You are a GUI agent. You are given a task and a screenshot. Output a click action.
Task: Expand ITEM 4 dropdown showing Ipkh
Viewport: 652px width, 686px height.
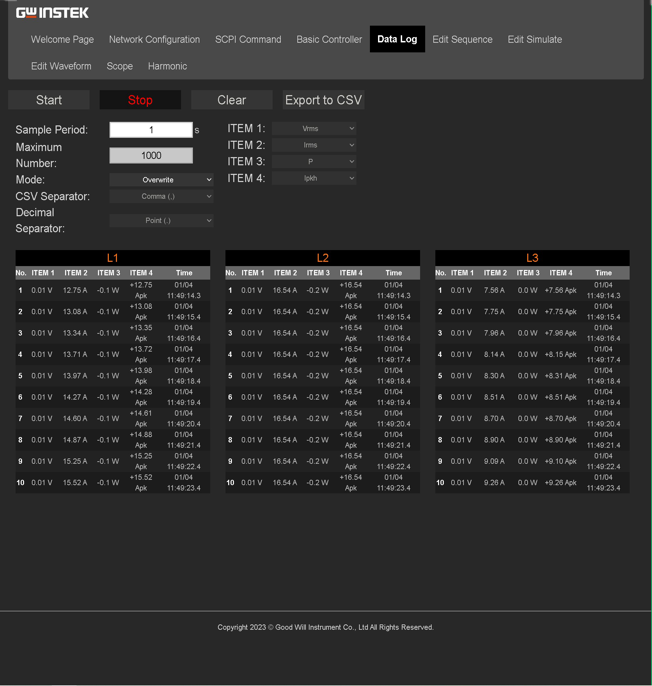pyautogui.click(x=314, y=179)
